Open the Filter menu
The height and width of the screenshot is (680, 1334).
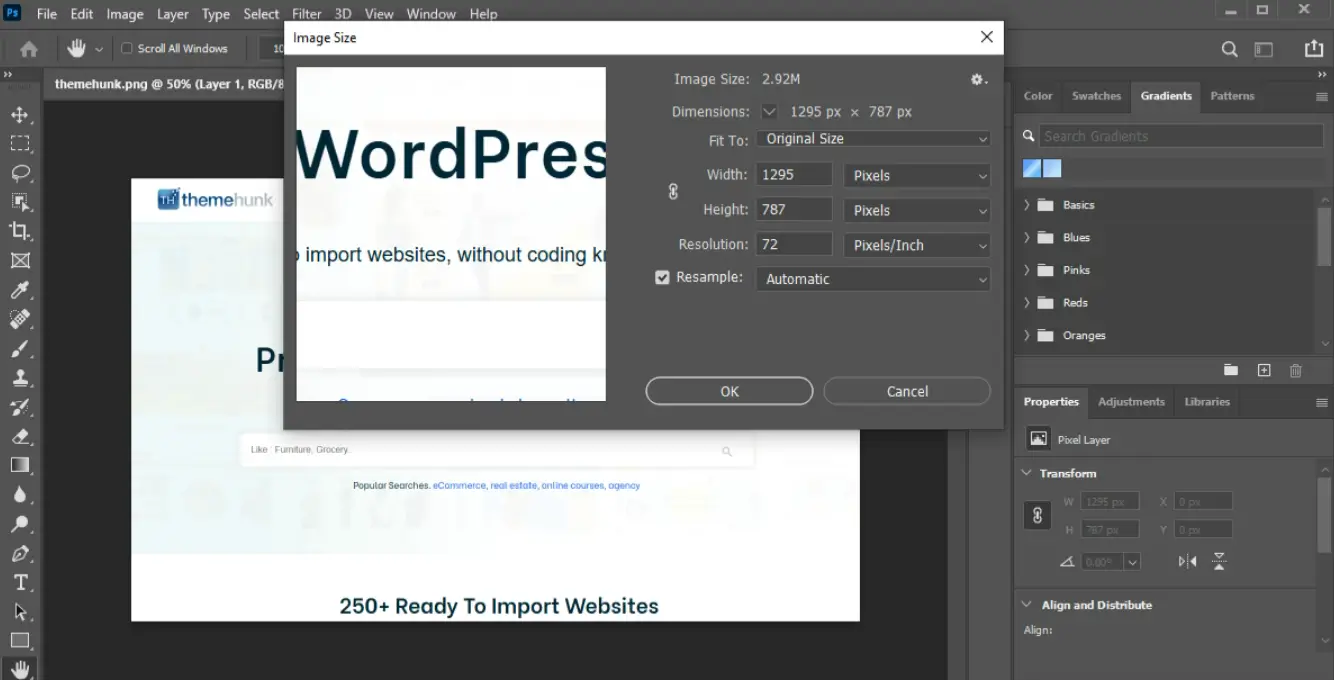(306, 14)
